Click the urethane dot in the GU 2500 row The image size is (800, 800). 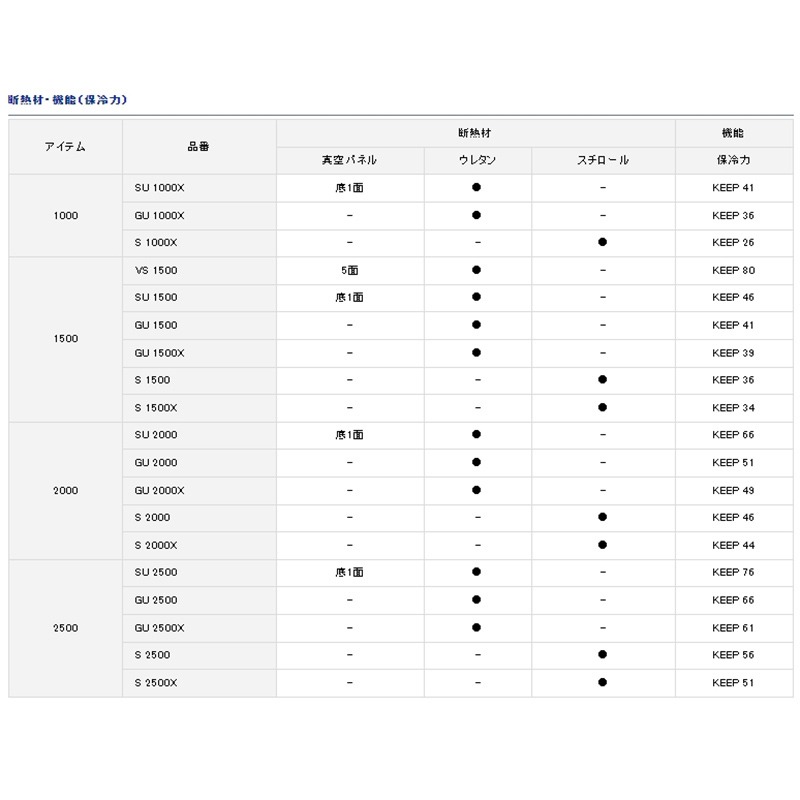click(x=477, y=600)
